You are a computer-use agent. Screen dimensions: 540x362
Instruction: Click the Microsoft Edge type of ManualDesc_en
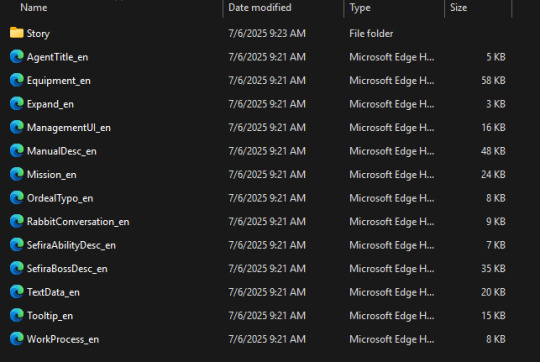[392, 151]
